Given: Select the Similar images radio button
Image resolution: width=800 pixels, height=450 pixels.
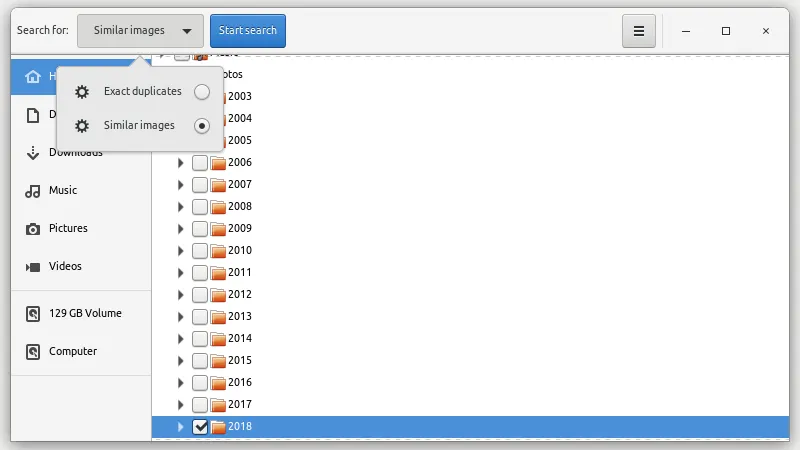Looking at the screenshot, I should [202, 126].
